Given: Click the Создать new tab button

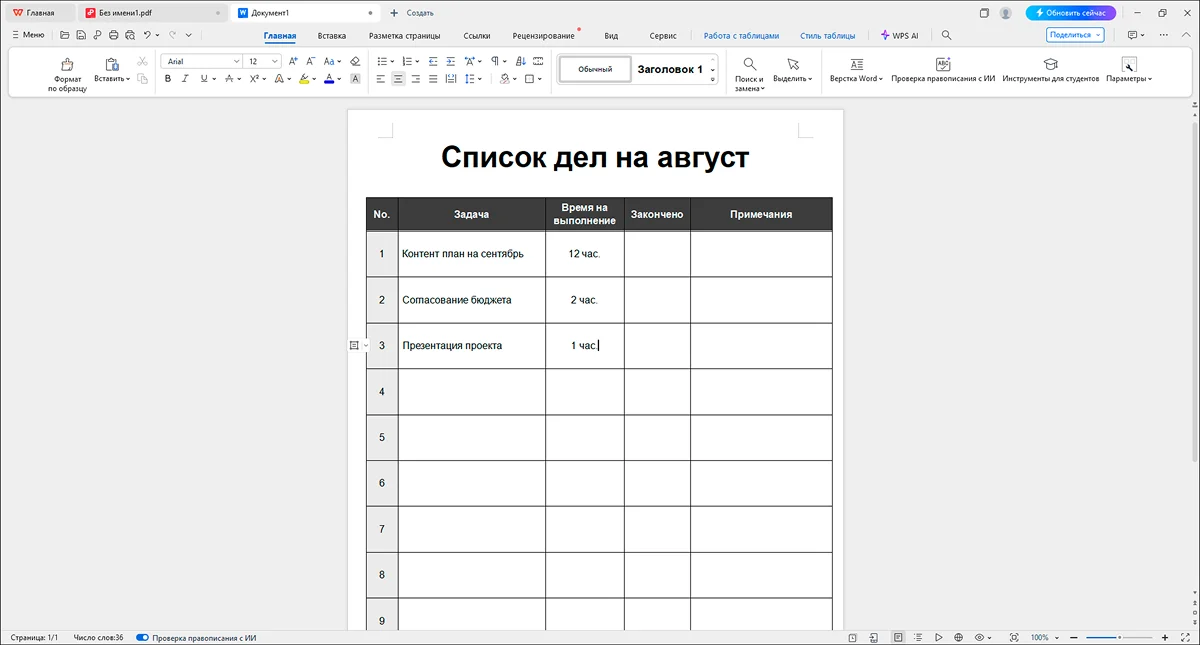Looking at the screenshot, I should (411, 13).
